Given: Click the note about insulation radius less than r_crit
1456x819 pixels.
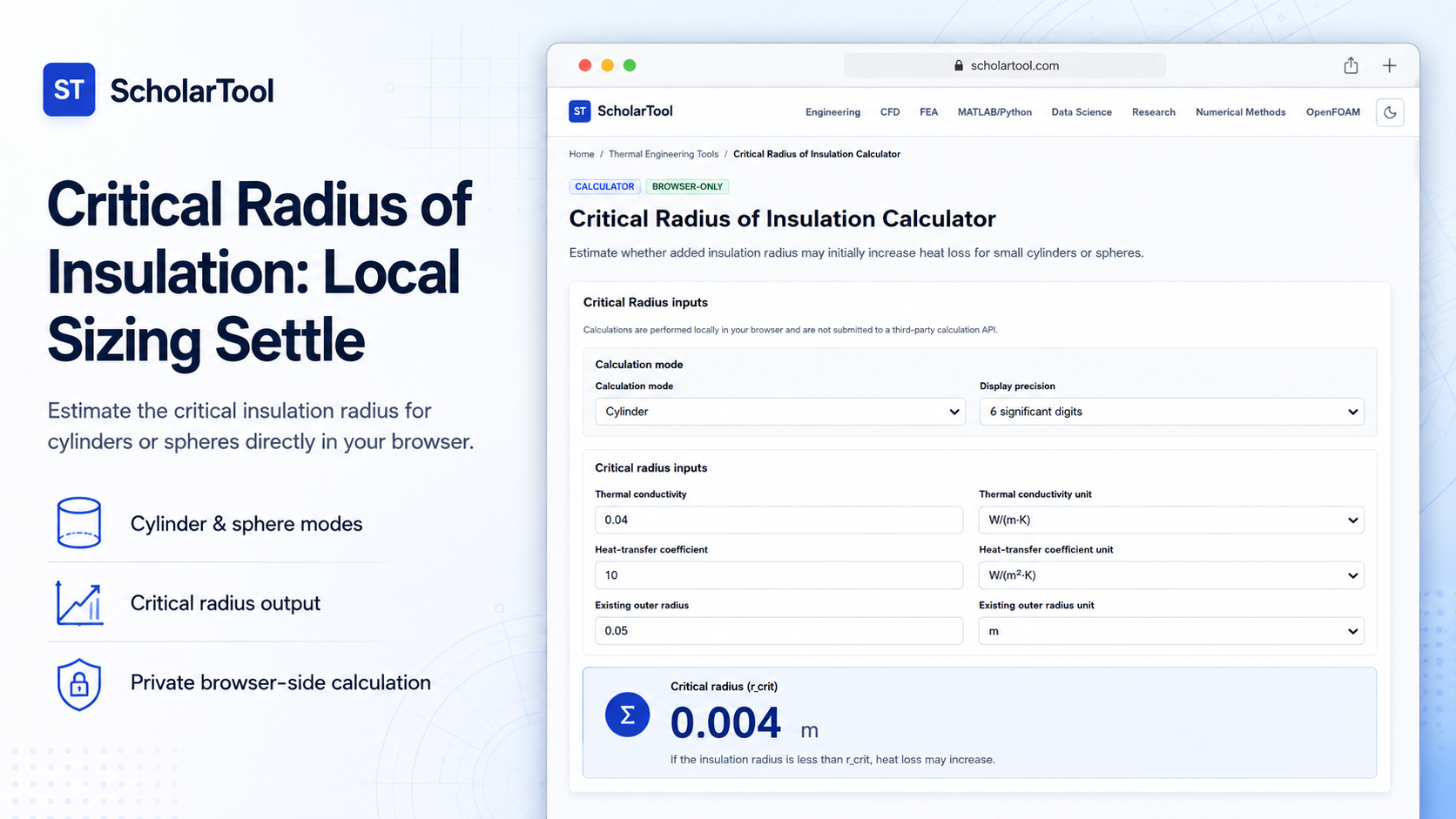Looking at the screenshot, I should (832, 760).
